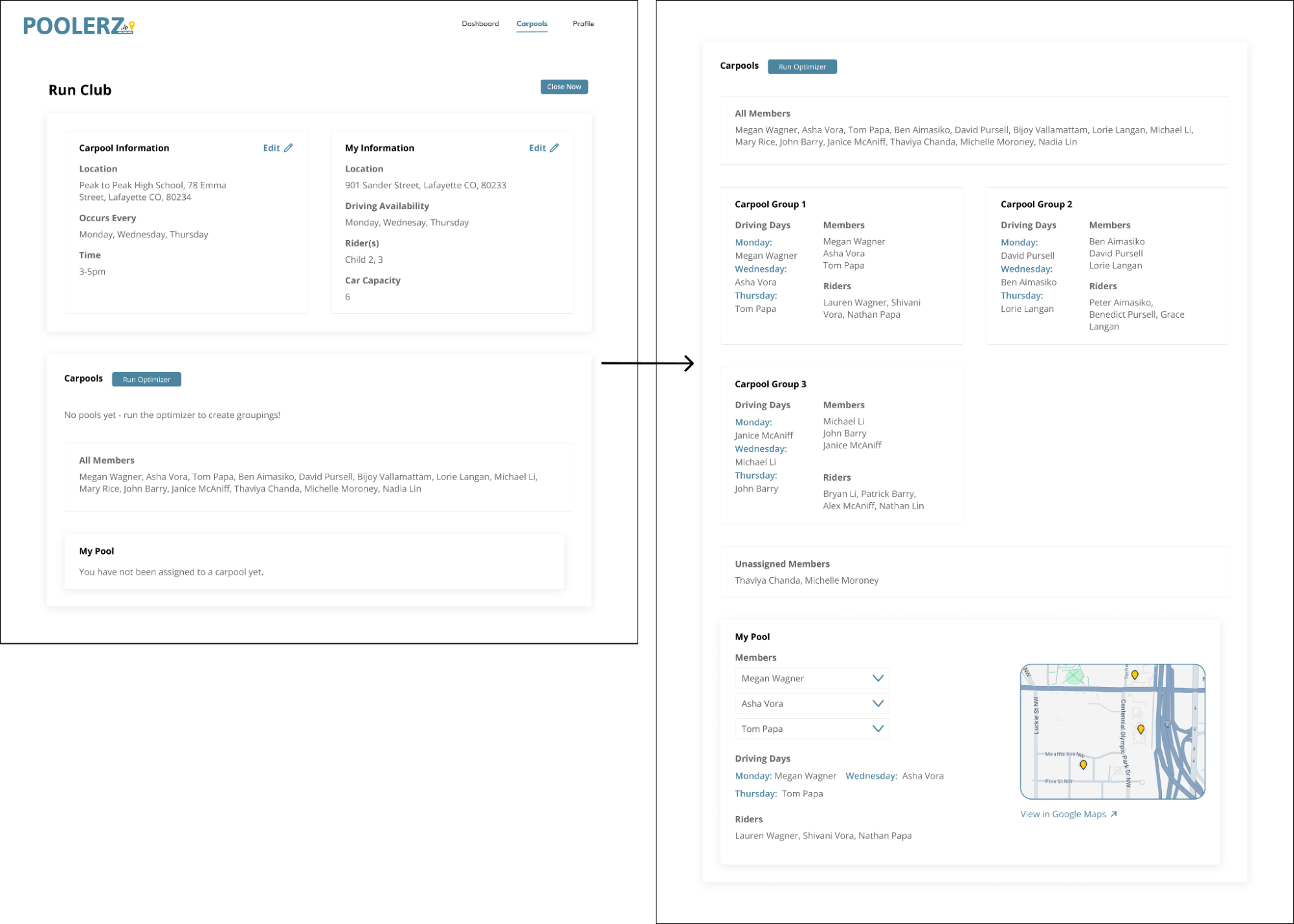This screenshot has height=924, width=1294.
Task: Click the Close Now button
Action: pos(564,87)
